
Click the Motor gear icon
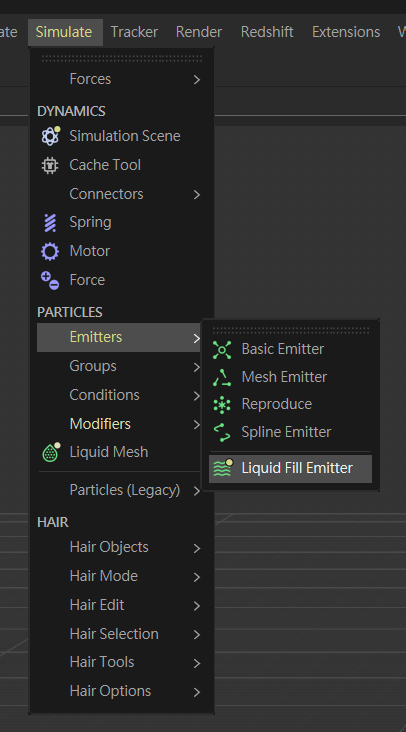[x=50, y=251]
